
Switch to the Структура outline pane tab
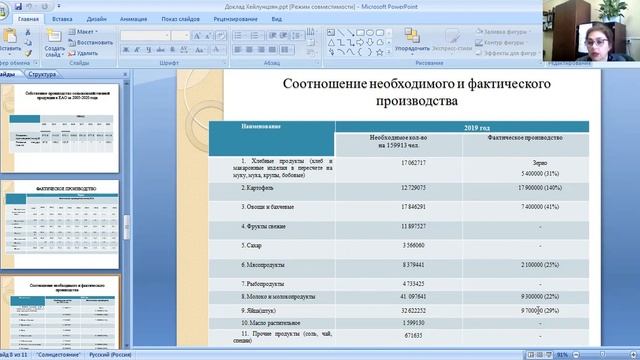click(x=42, y=75)
